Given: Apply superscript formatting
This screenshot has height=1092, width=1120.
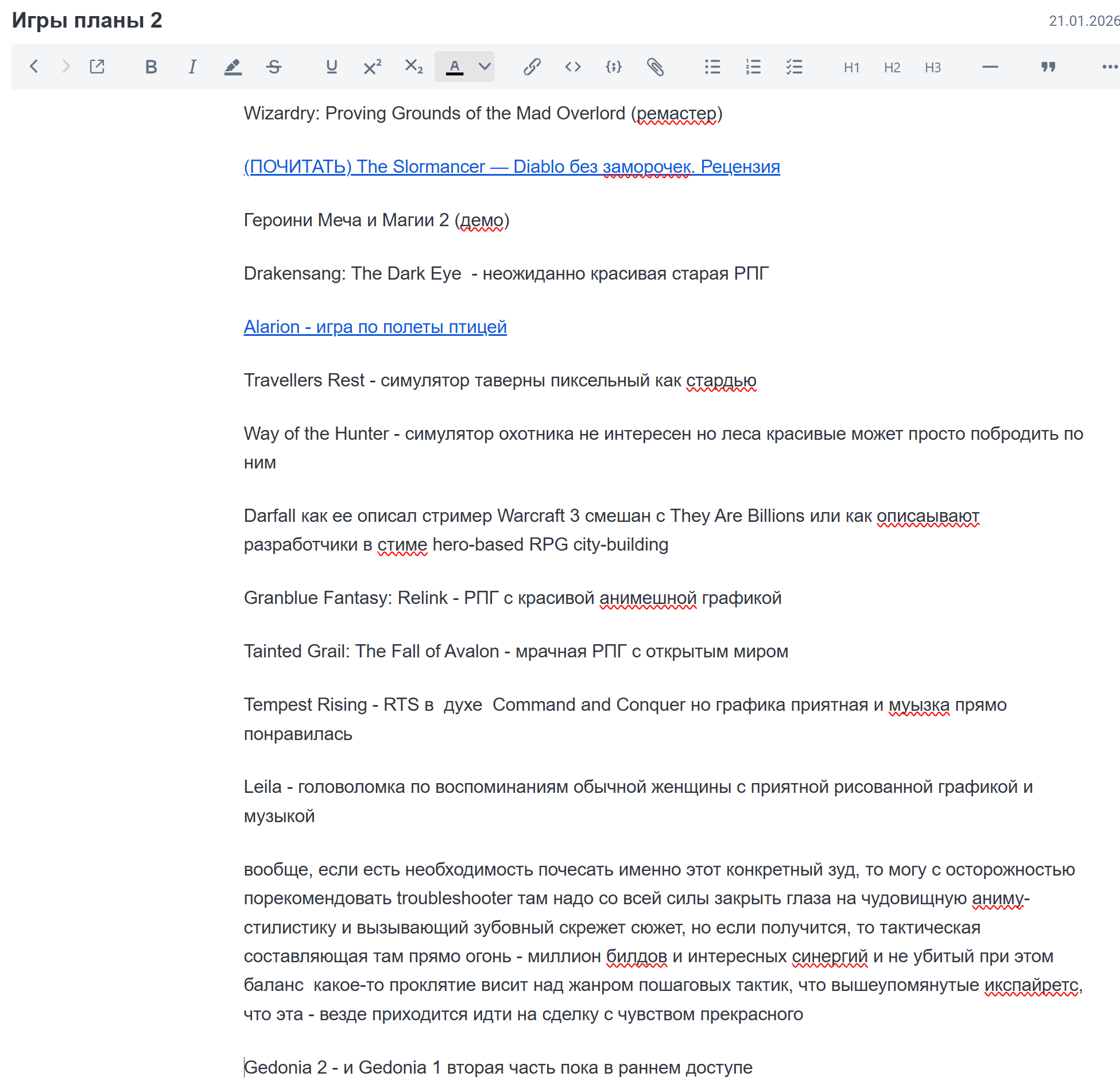Looking at the screenshot, I should coord(372,67).
